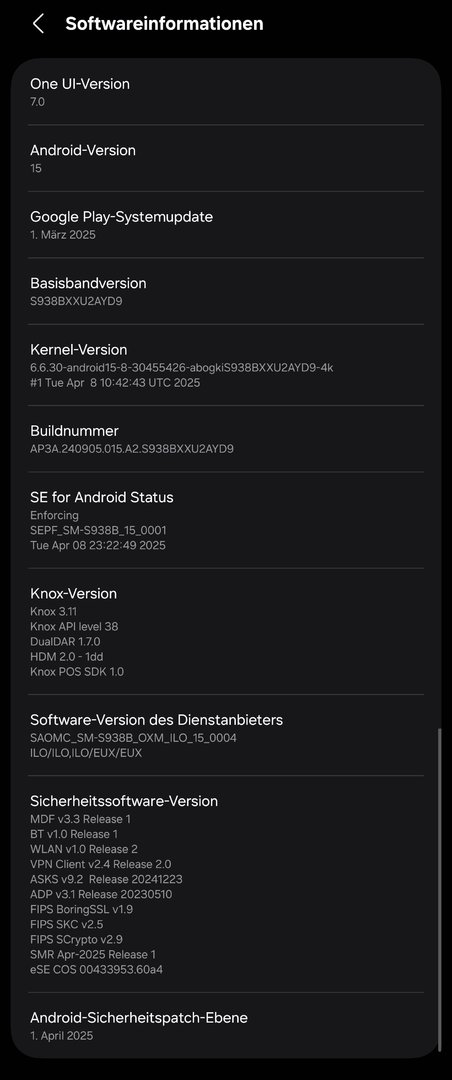The width and height of the screenshot is (452, 1080).
Task: Select SE for Android Status item
Action: click(x=226, y=520)
